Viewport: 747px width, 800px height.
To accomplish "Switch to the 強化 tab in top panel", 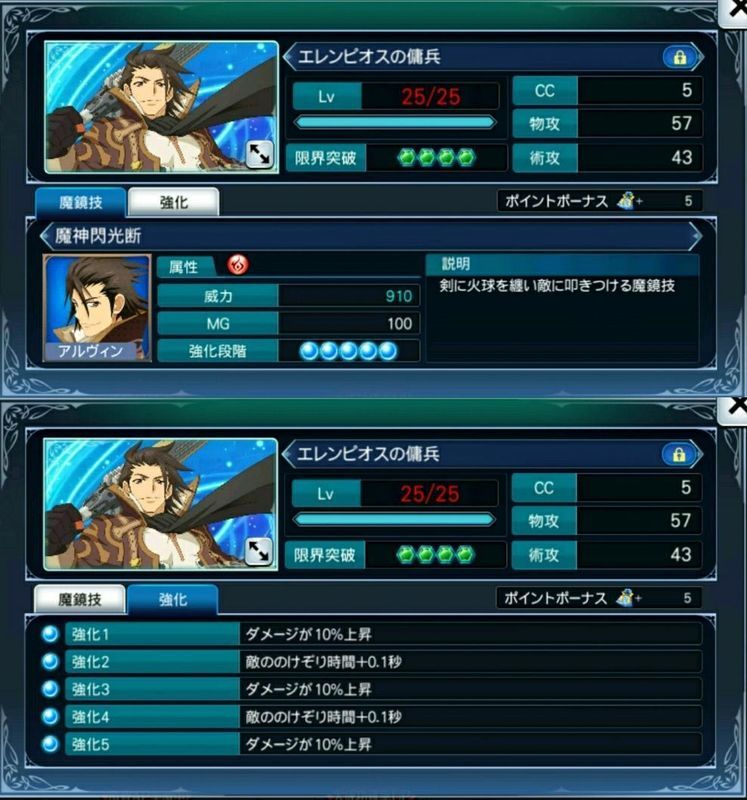I will 174,202.
